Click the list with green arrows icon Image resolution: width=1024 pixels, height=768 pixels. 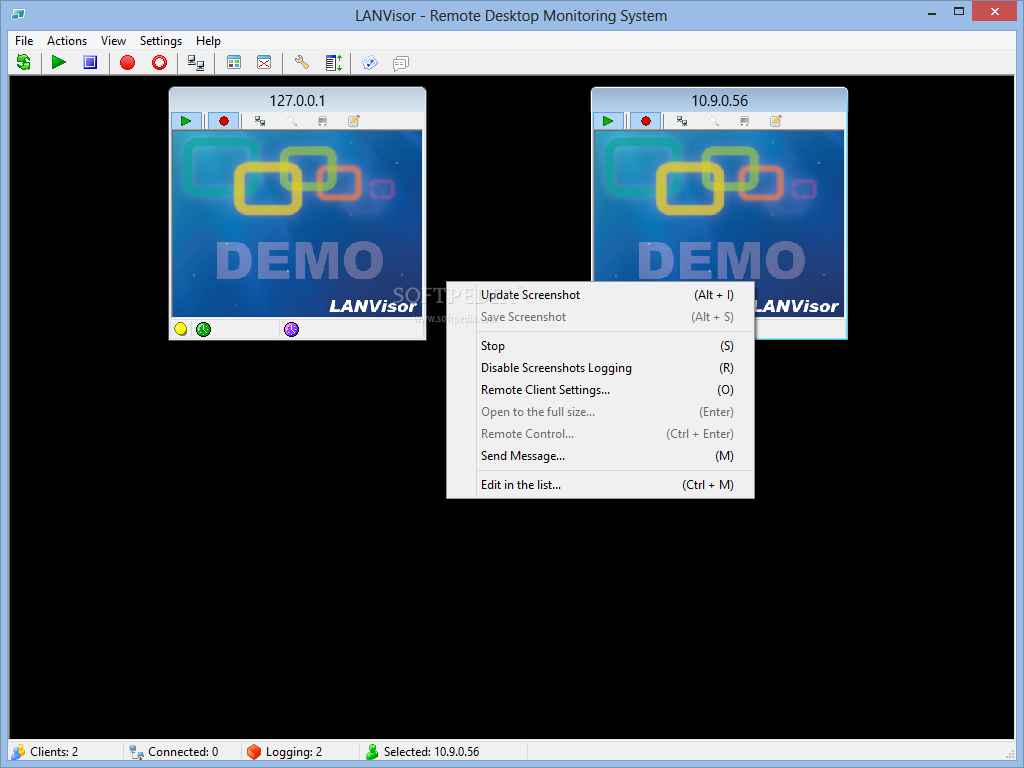coord(334,63)
